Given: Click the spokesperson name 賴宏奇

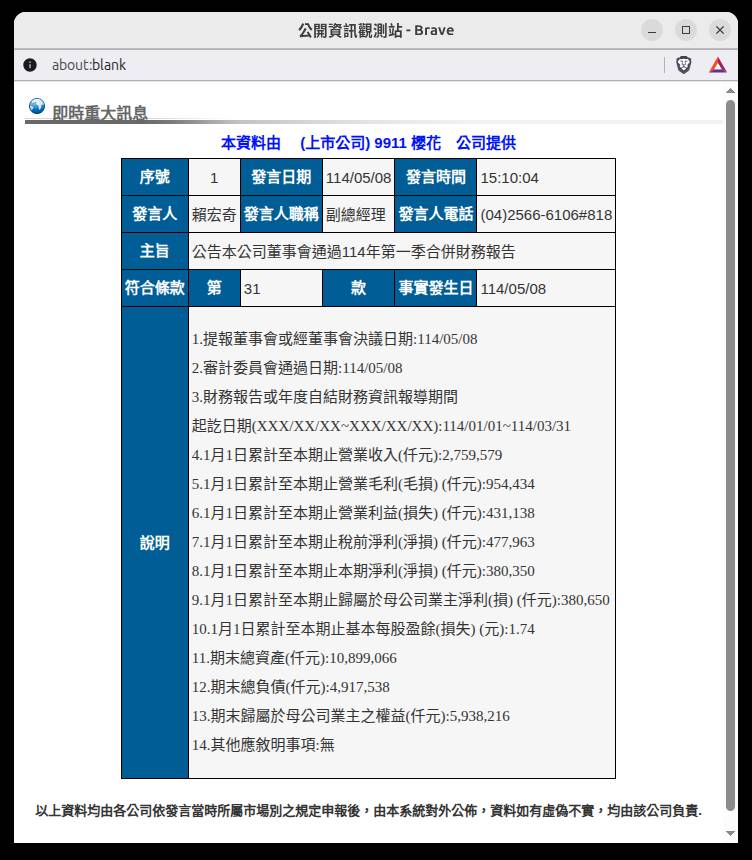Looking at the screenshot, I should click(214, 214).
